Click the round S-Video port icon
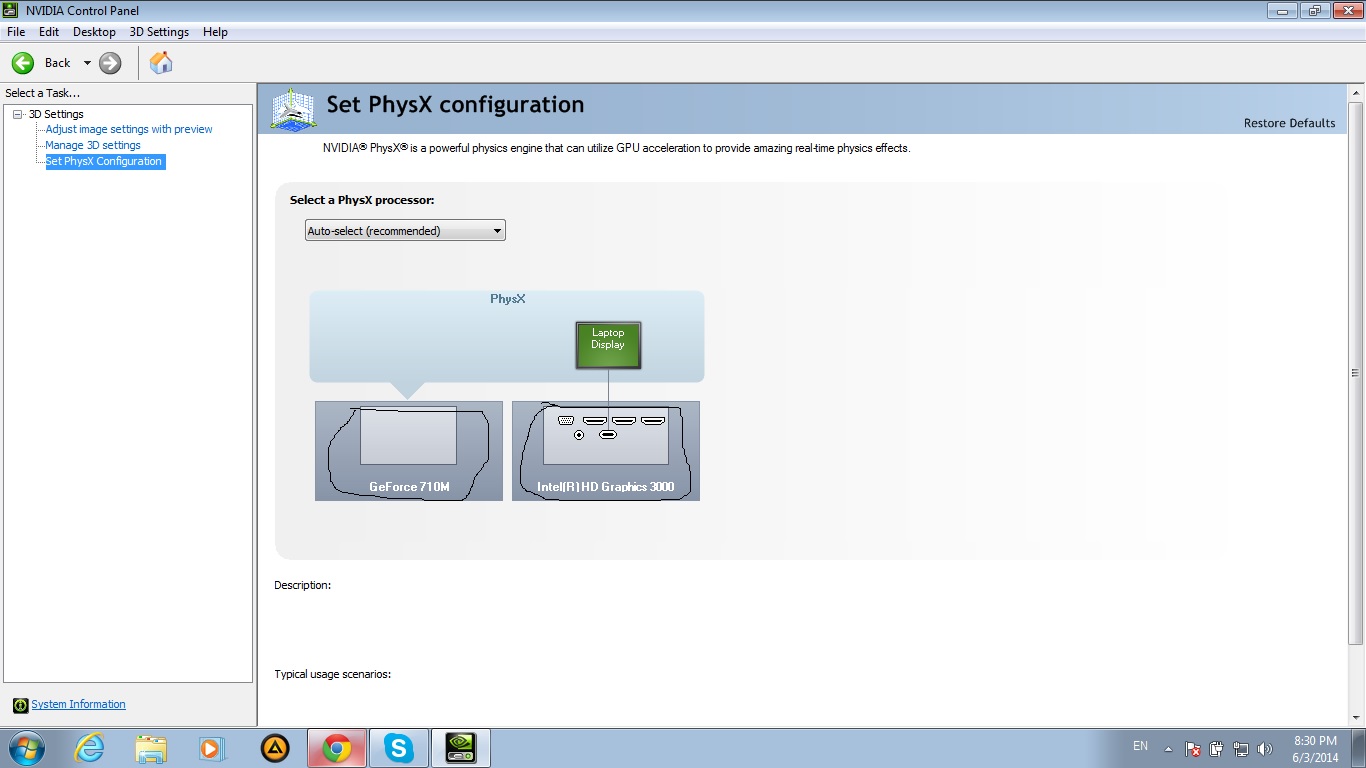 [x=579, y=435]
